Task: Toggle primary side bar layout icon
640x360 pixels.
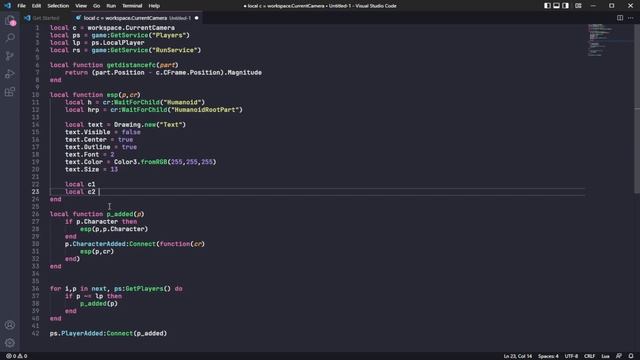Action: pyautogui.click(x=547, y=6)
